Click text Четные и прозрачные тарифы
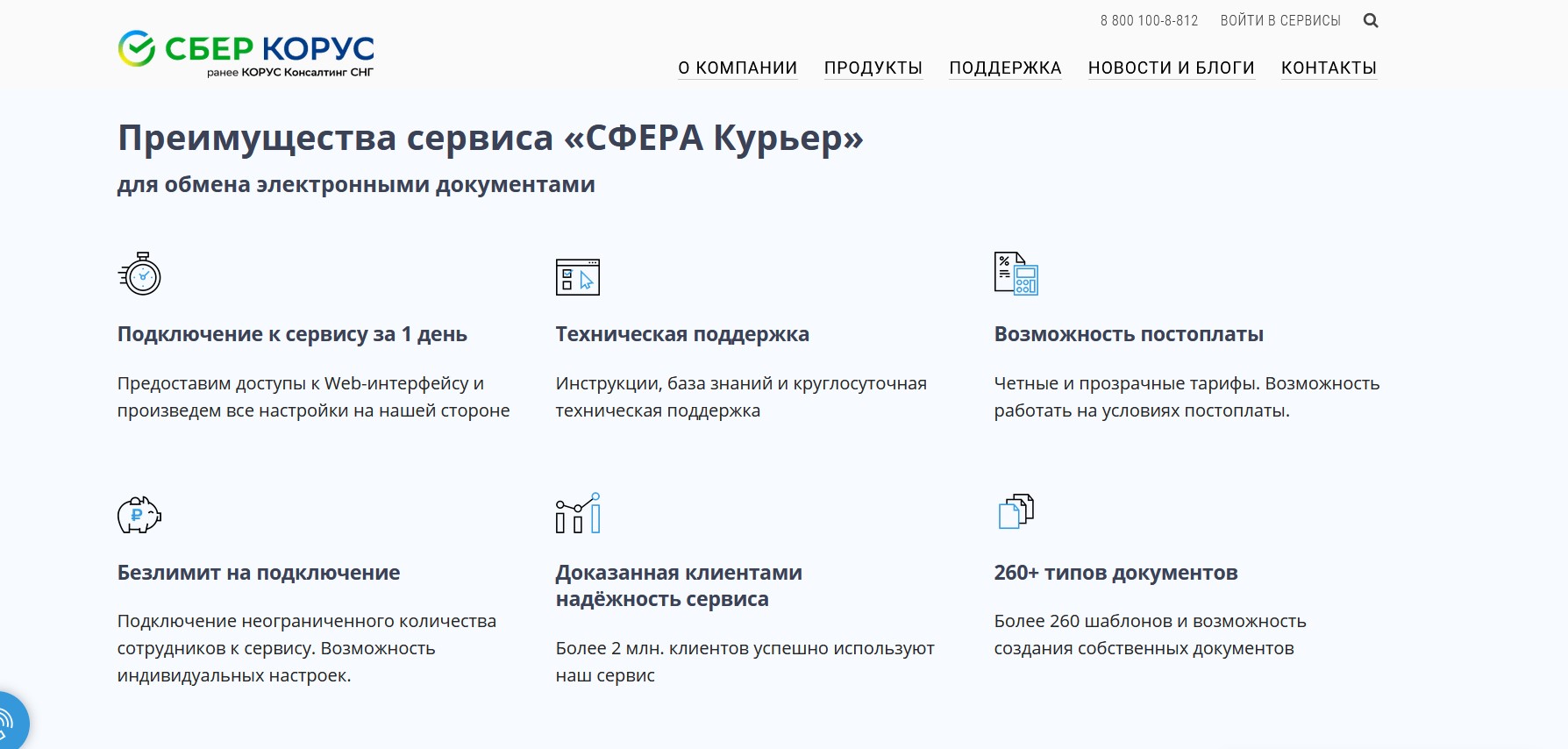1568x749 pixels. point(1125,383)
